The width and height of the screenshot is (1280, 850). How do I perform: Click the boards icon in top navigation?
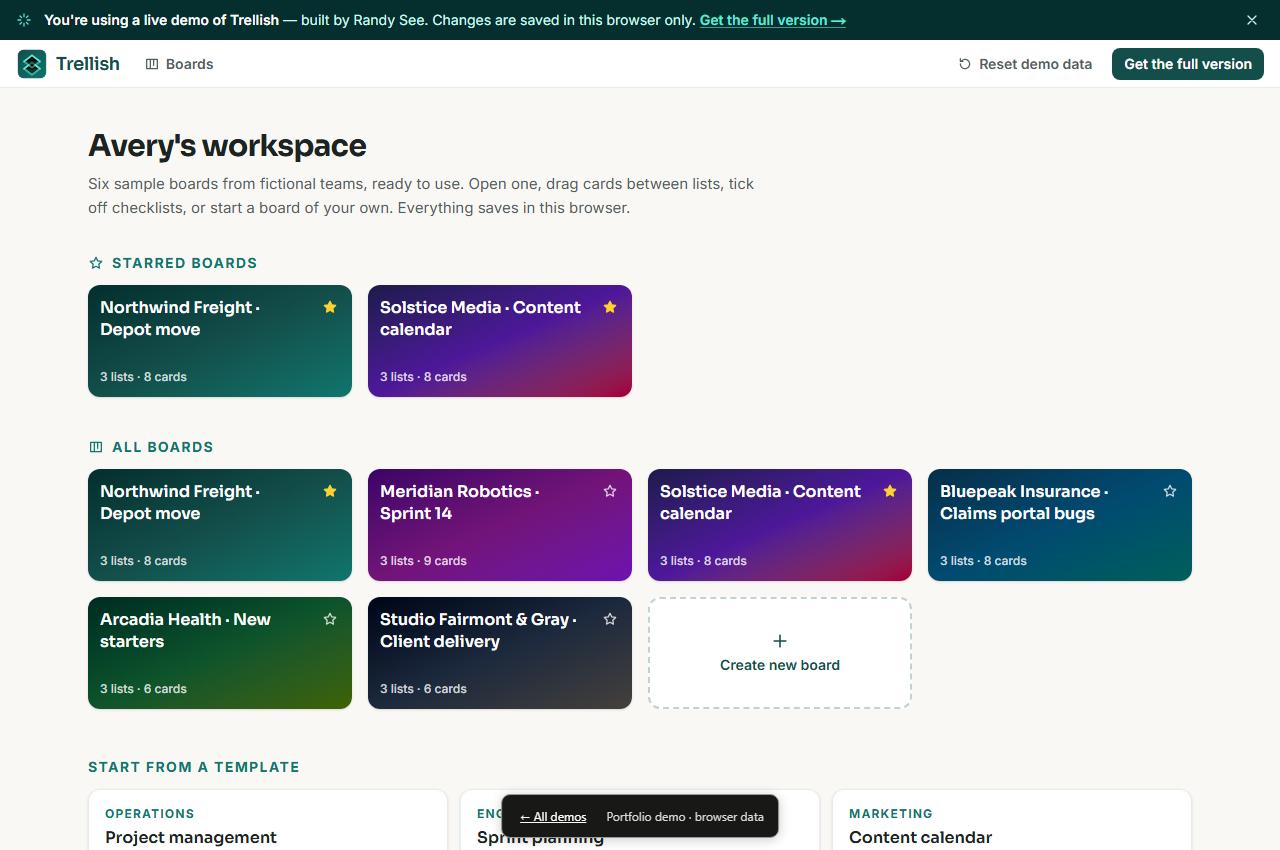tap(152, 64)
